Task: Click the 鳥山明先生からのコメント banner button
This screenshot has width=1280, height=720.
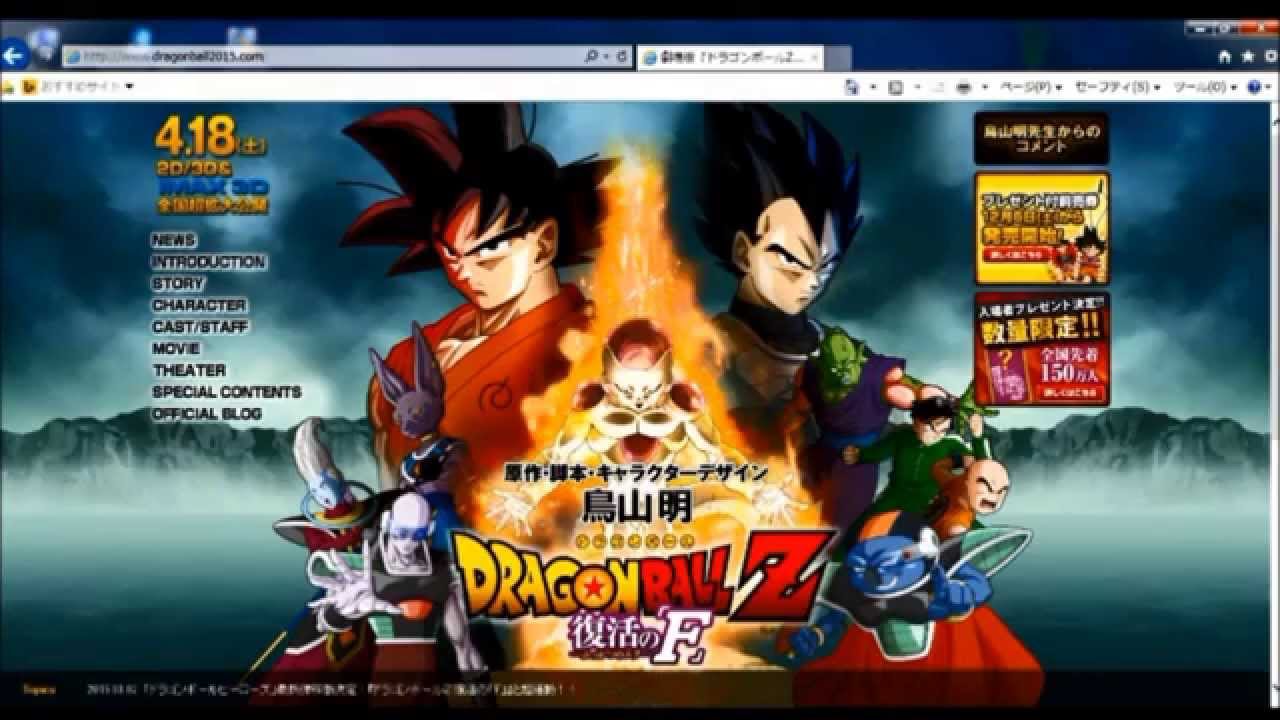Action: point(1041,138)
